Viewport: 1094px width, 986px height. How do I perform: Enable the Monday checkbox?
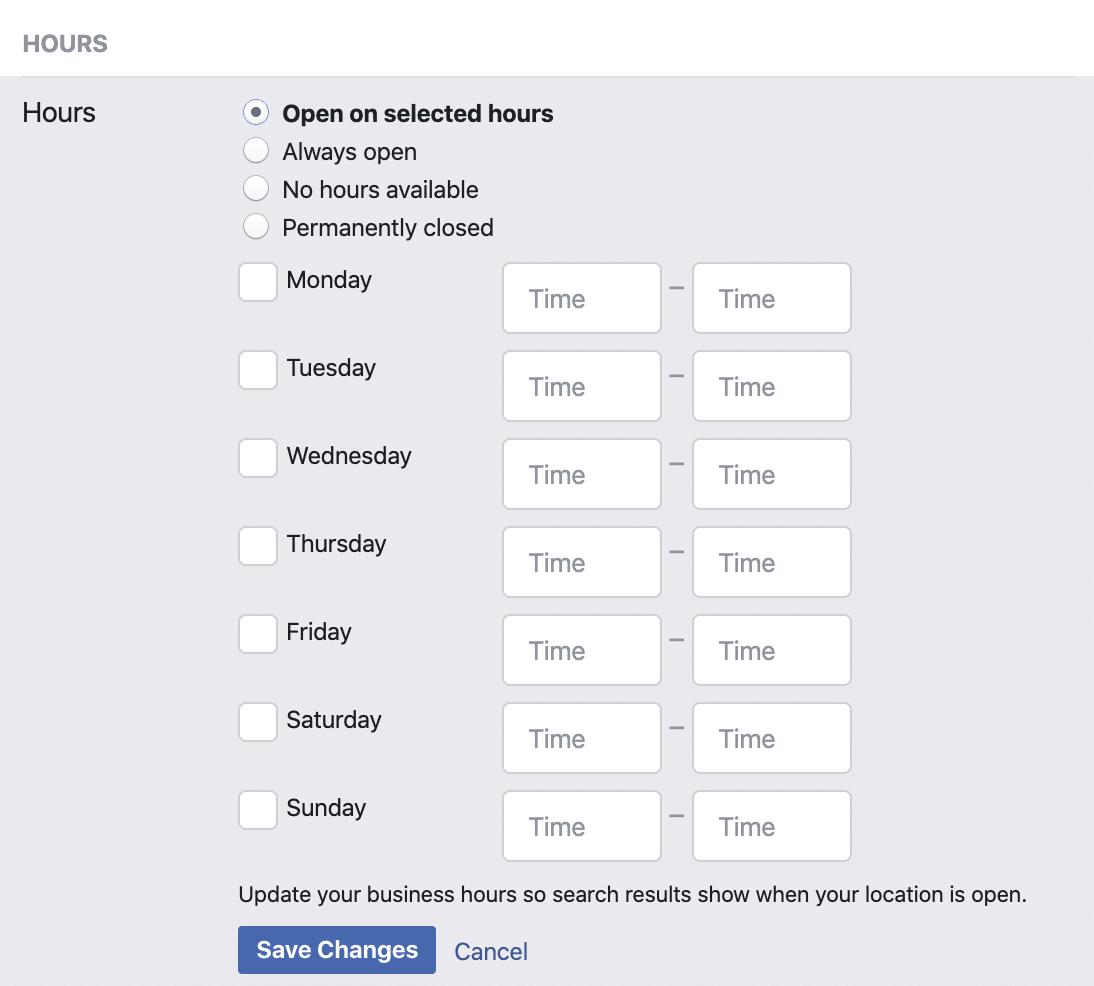coord(258,282)
